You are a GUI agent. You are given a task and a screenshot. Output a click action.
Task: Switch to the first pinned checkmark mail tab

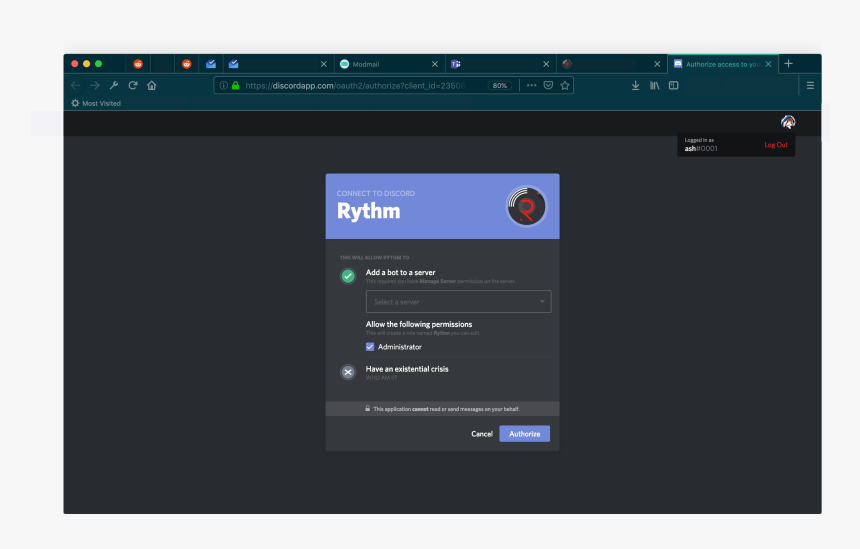tap(211, 64)
